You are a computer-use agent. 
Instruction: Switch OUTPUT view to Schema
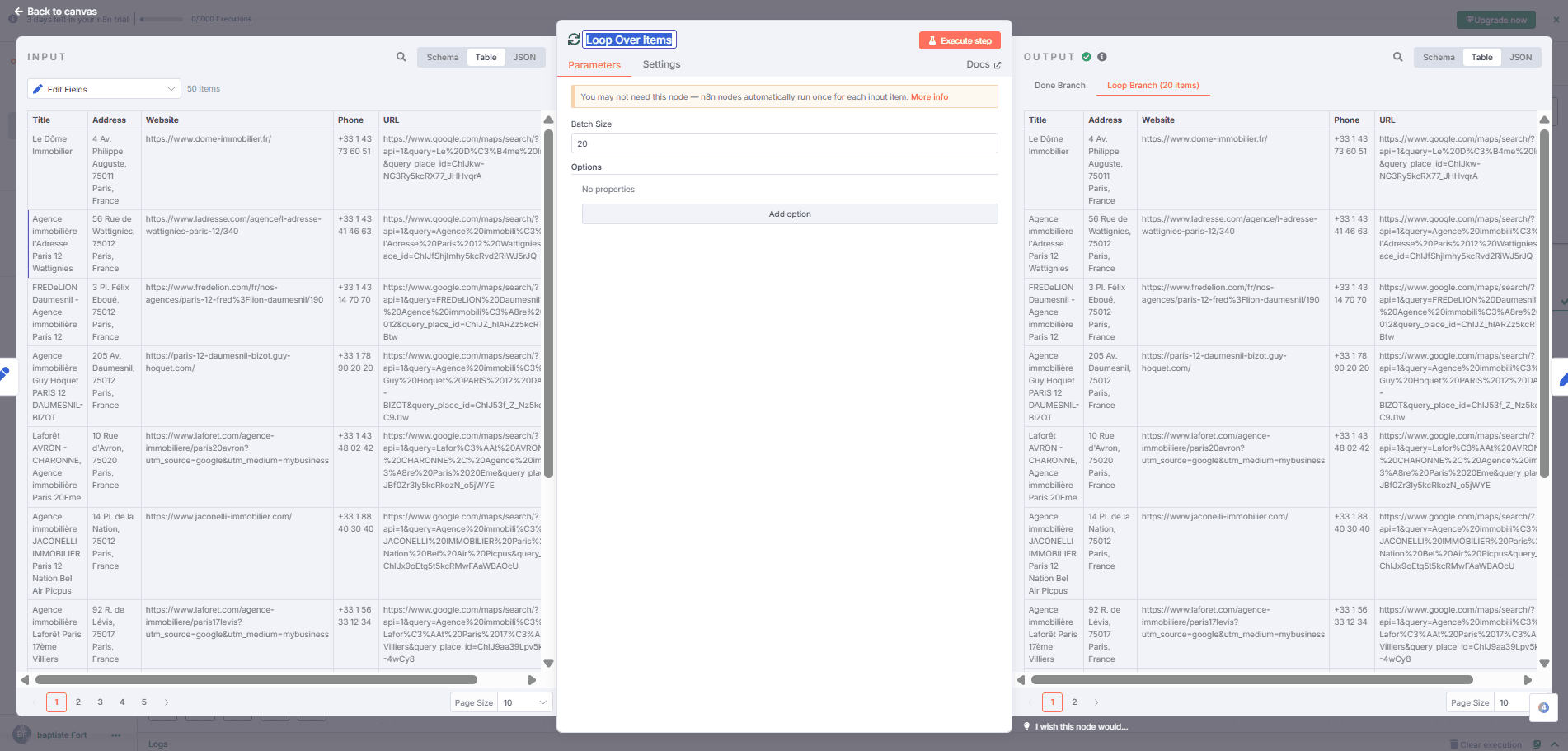tap(1439, 57)
